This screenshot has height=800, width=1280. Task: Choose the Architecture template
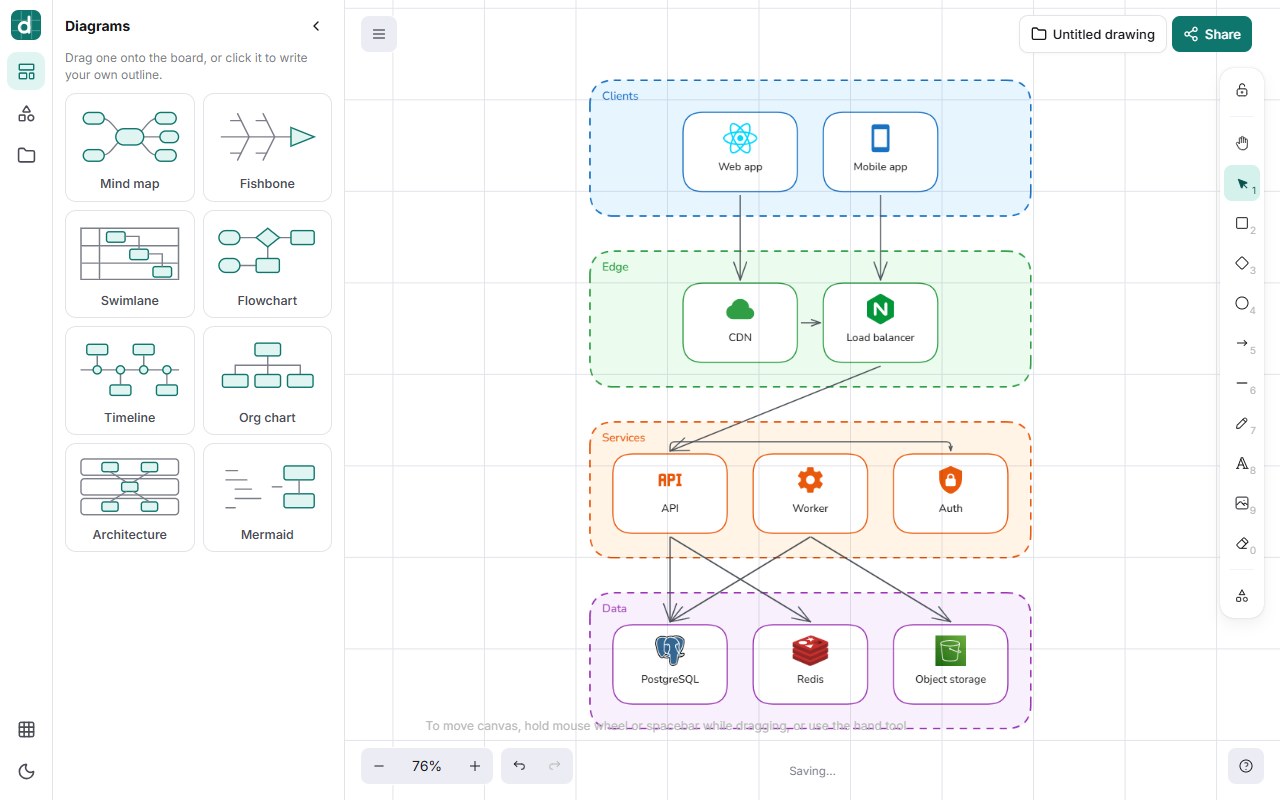click(x=130, y=498)
